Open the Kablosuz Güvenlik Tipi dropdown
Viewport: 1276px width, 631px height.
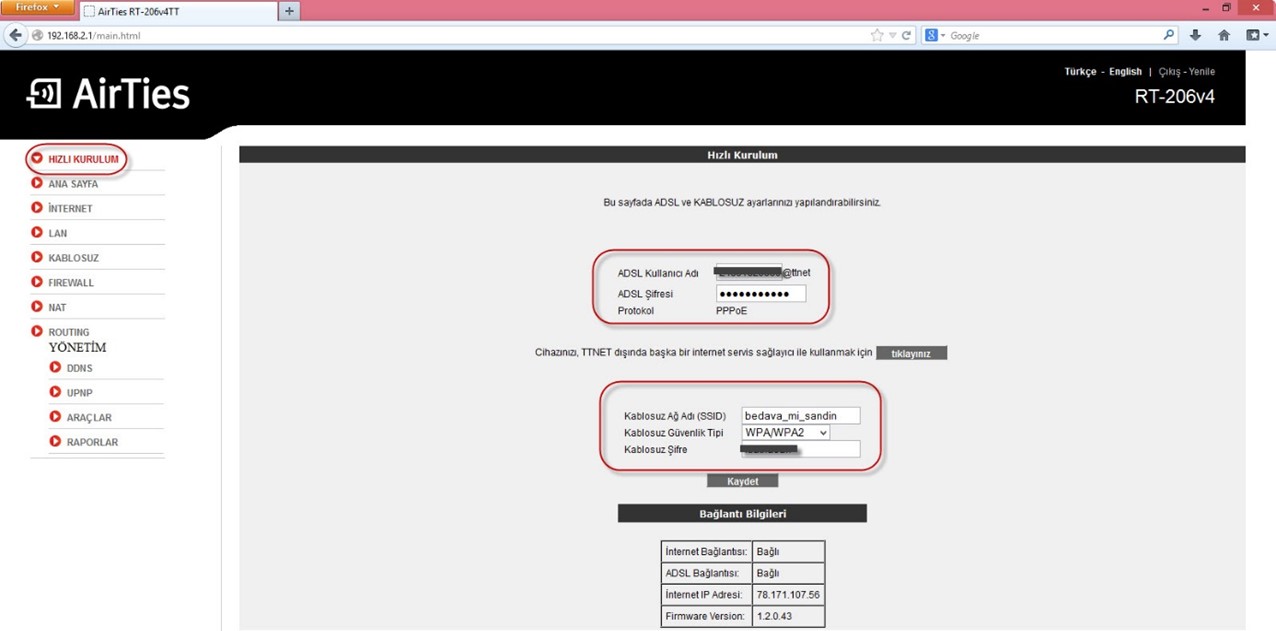click(x=785, y=433)
